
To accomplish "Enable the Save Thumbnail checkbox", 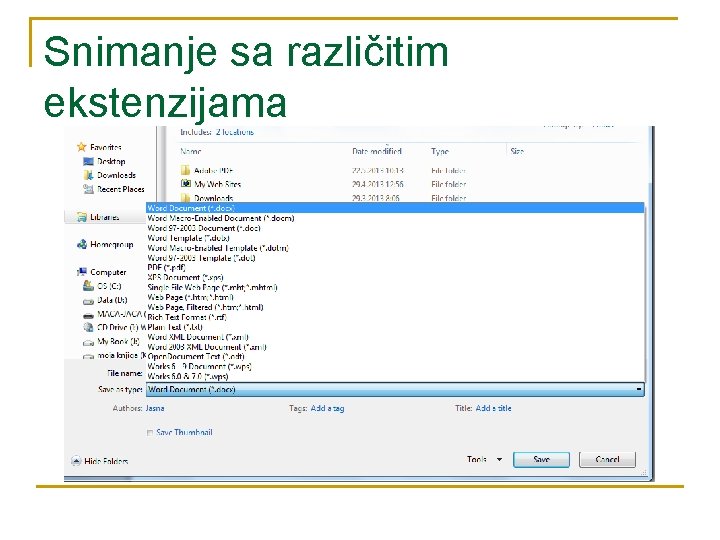I will pyautogui.click(x=150, y=433).
